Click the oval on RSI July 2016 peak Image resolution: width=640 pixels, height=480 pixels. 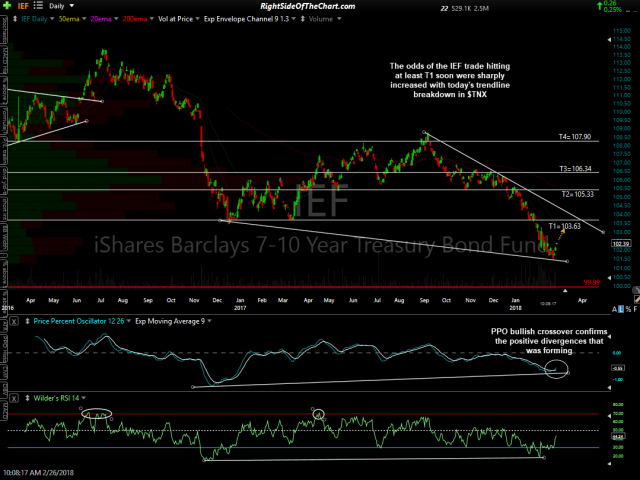[97, 413]
